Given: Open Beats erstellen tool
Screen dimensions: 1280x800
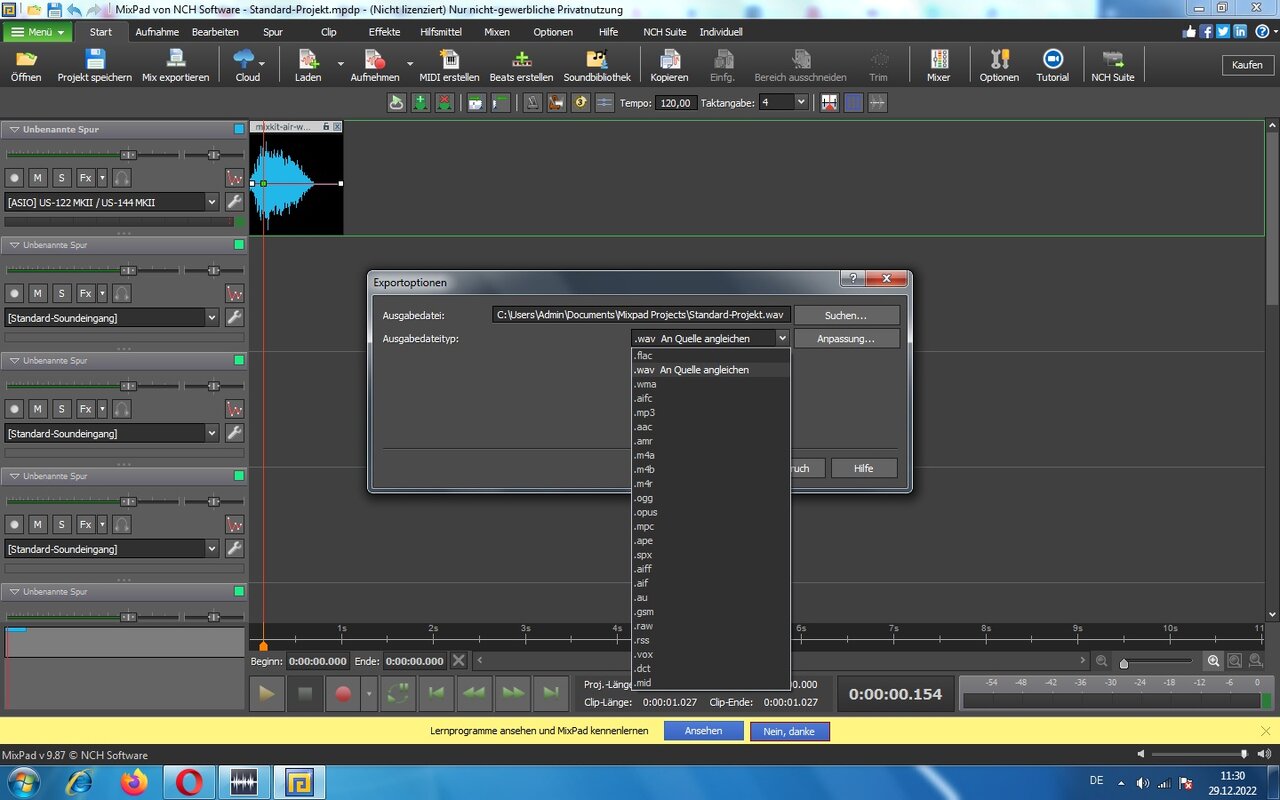Looking at the screenshot, I should 521,65.
